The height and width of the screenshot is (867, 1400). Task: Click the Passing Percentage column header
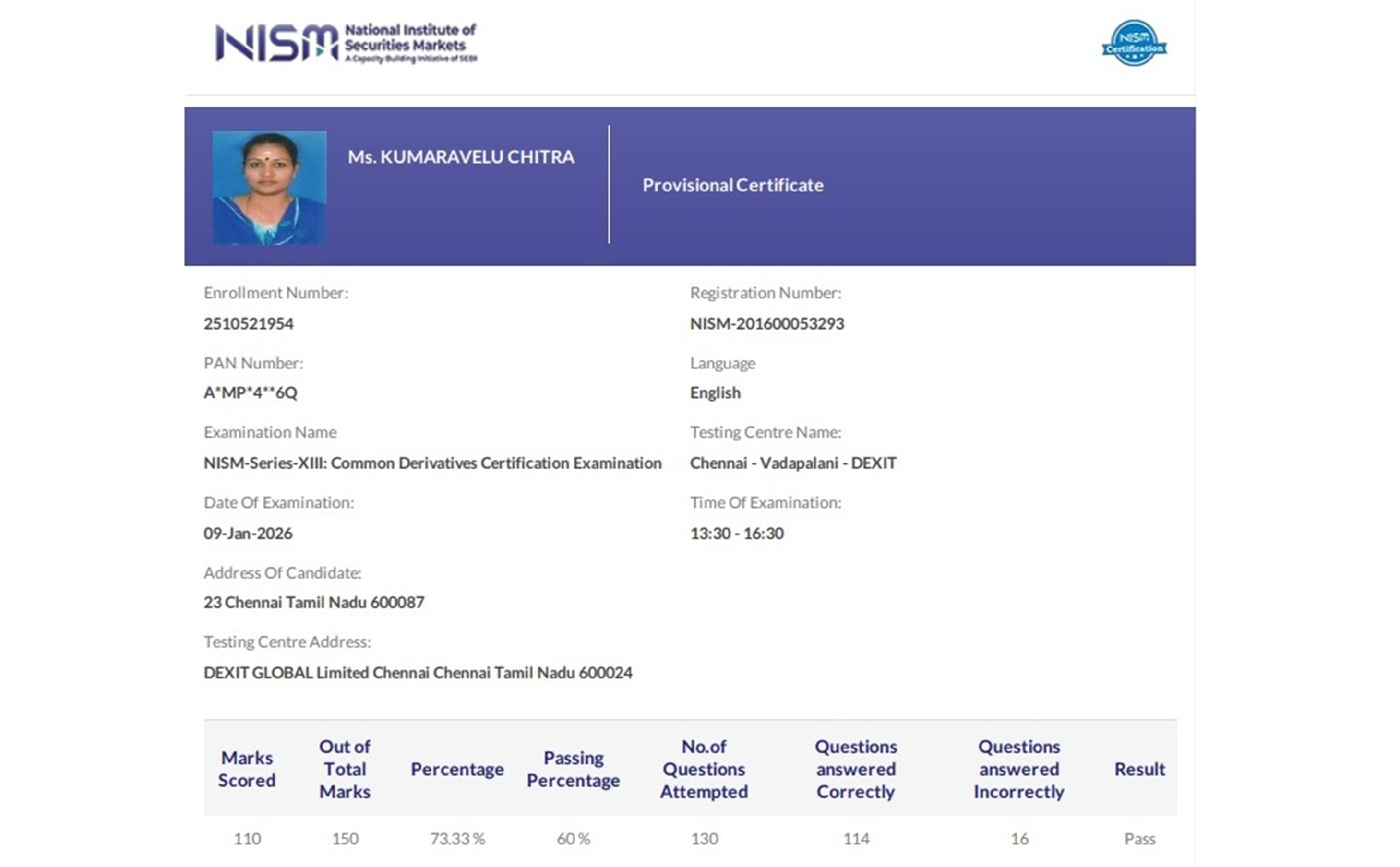(573, 769)
